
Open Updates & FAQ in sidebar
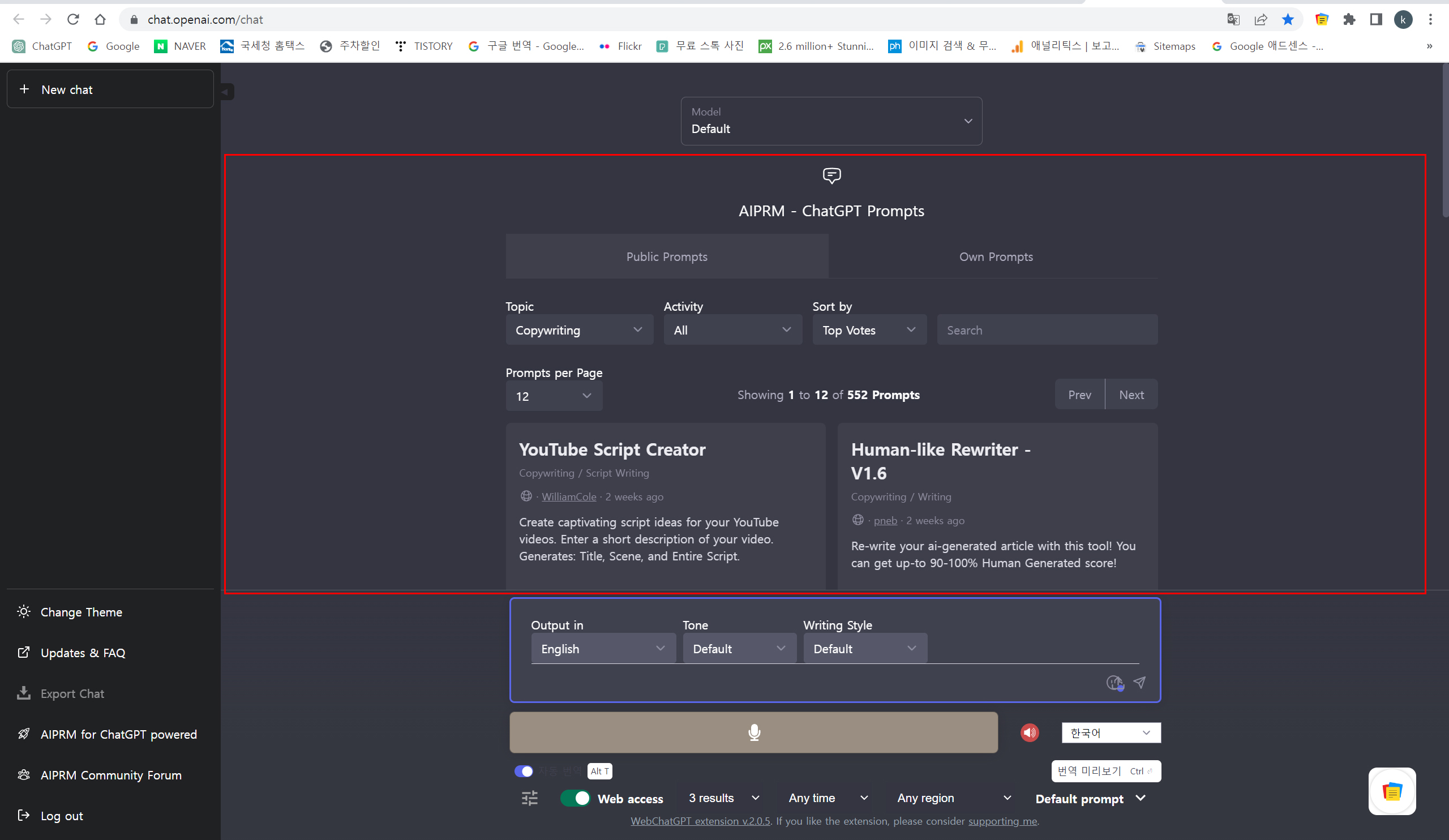[110, 653]
